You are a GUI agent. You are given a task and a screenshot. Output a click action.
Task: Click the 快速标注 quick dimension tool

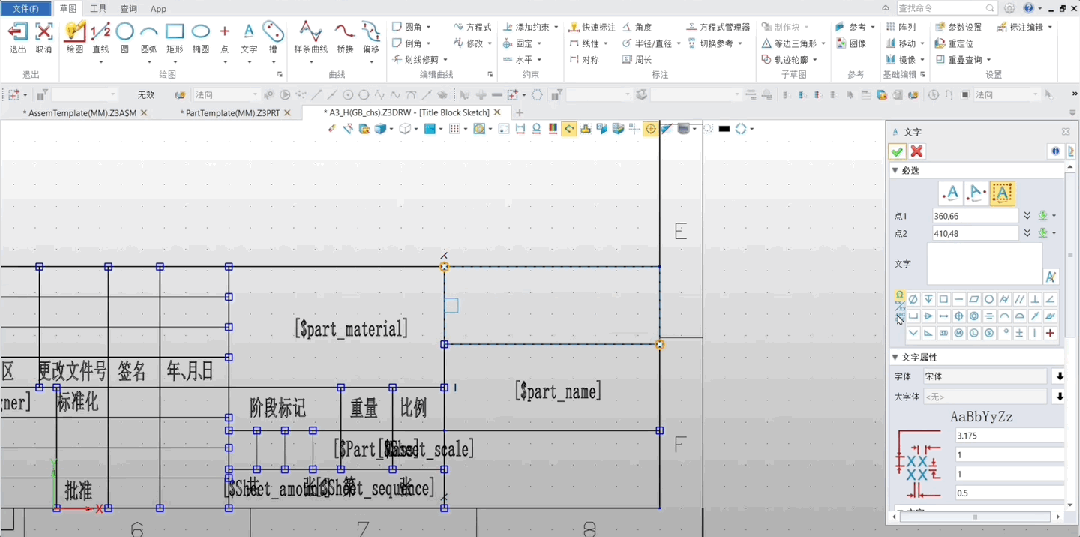click(x=592, y=27)
